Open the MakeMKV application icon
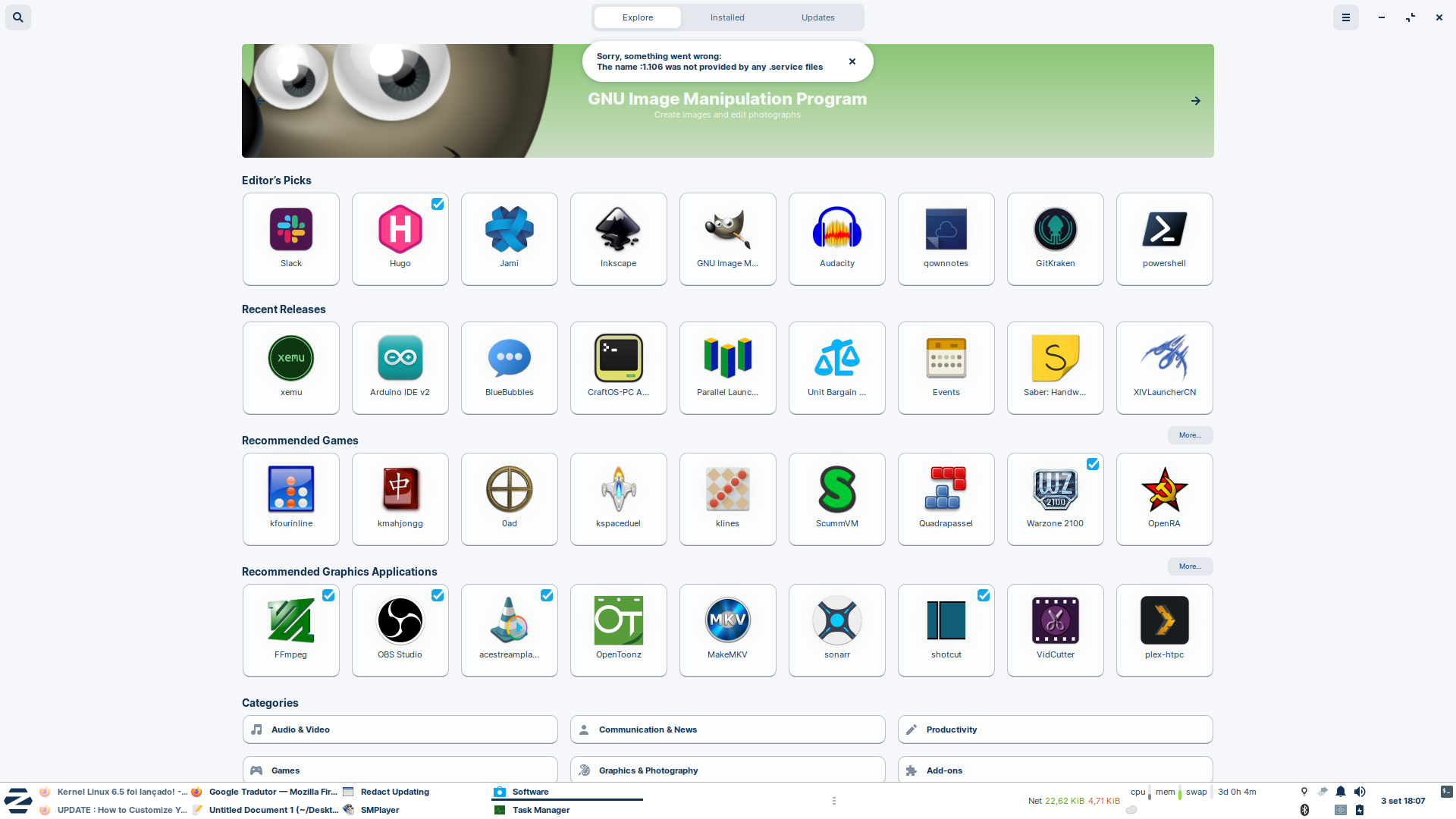This screenshot has width=1456, height=819. point(727,621)
